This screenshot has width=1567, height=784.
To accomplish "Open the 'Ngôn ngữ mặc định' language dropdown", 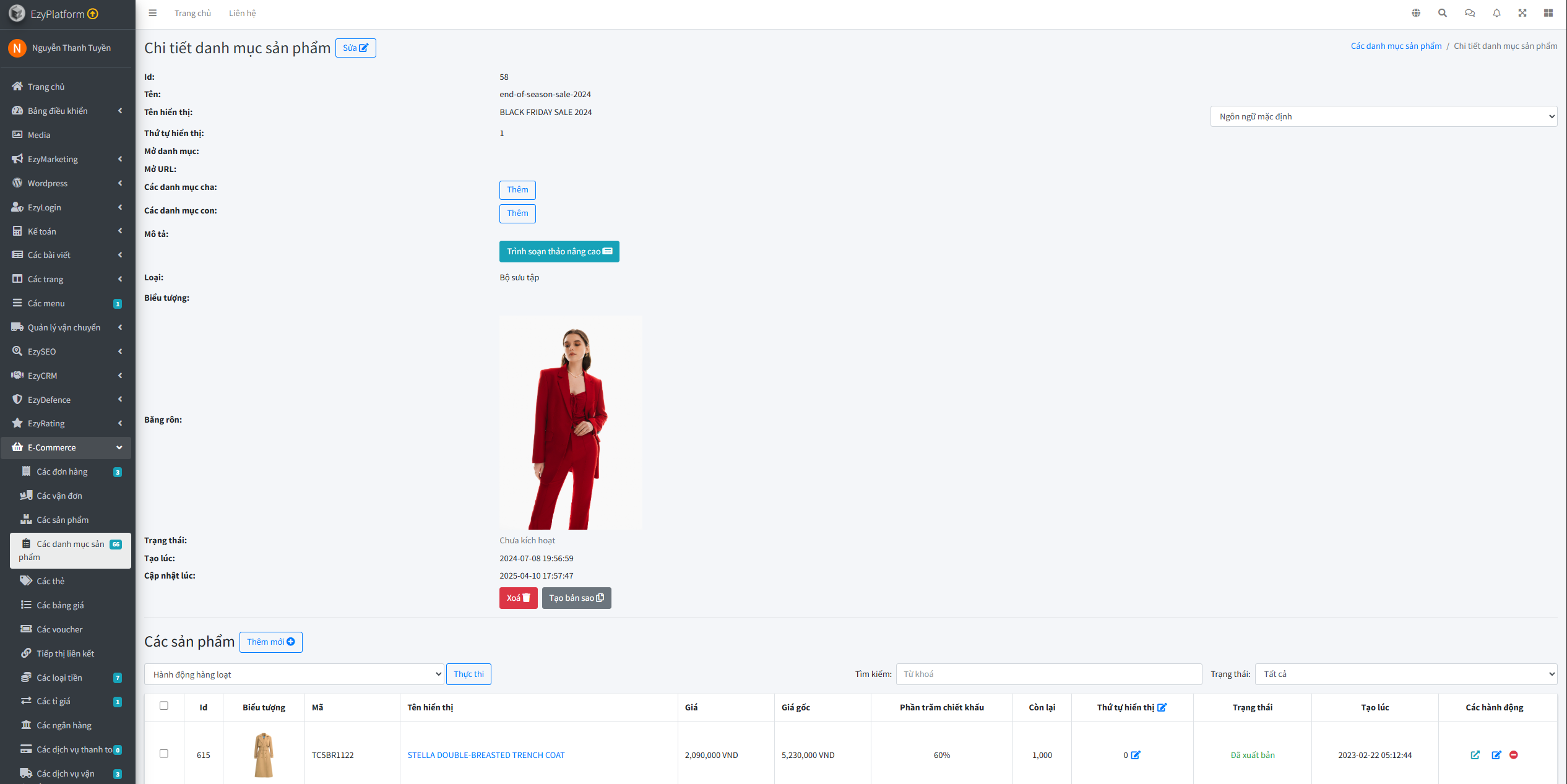I will (x=1383, y=116).
